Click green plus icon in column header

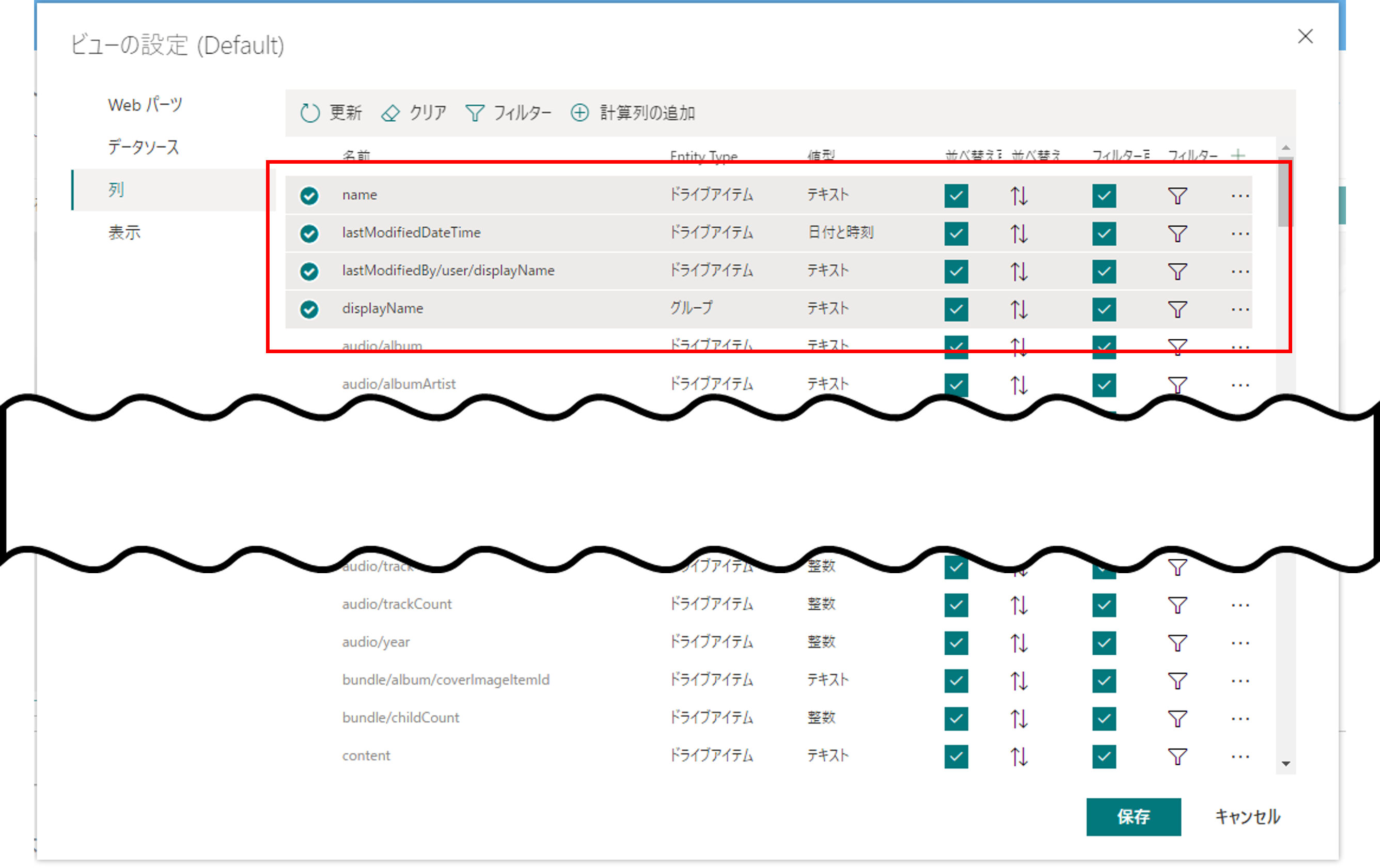(1238, 155)
